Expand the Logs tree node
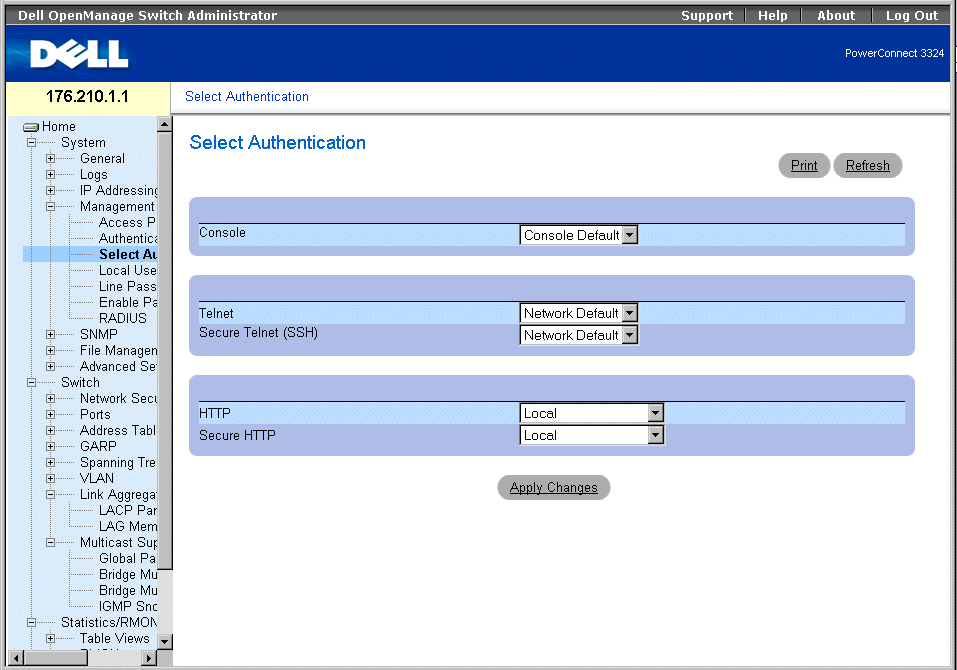This screenshot has height=670, width=957. coord(50,175)
